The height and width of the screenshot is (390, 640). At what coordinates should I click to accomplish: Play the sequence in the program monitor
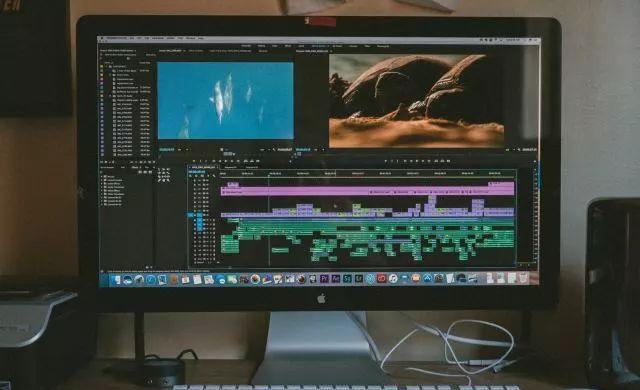tap(417, 161)
